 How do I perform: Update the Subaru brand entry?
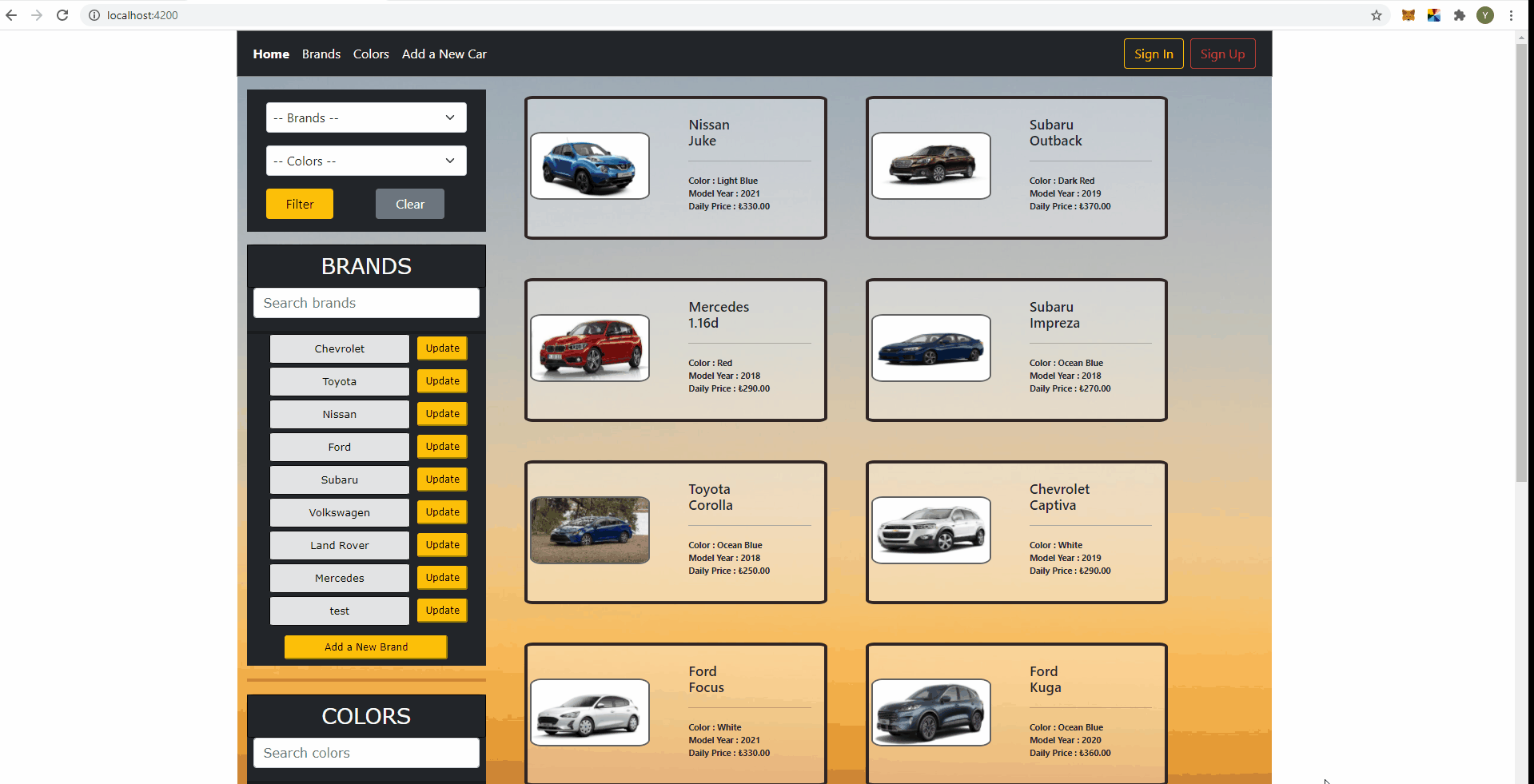[443, 480]
